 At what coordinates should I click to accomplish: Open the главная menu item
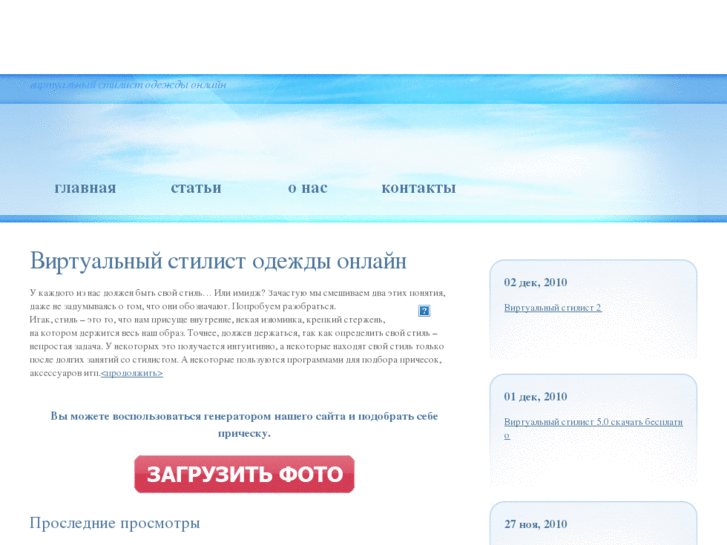pyautogui.click(x=85, y=188)
